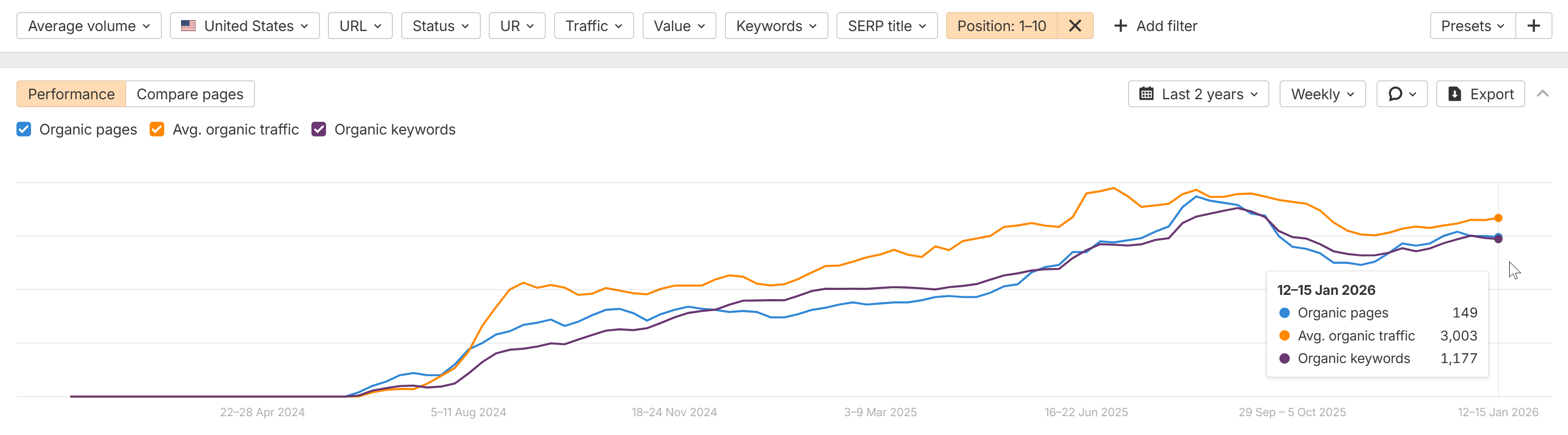Click the calendar icon for date range
This screenshot has height=435, width=1568.
click(x=1146, y=95)
